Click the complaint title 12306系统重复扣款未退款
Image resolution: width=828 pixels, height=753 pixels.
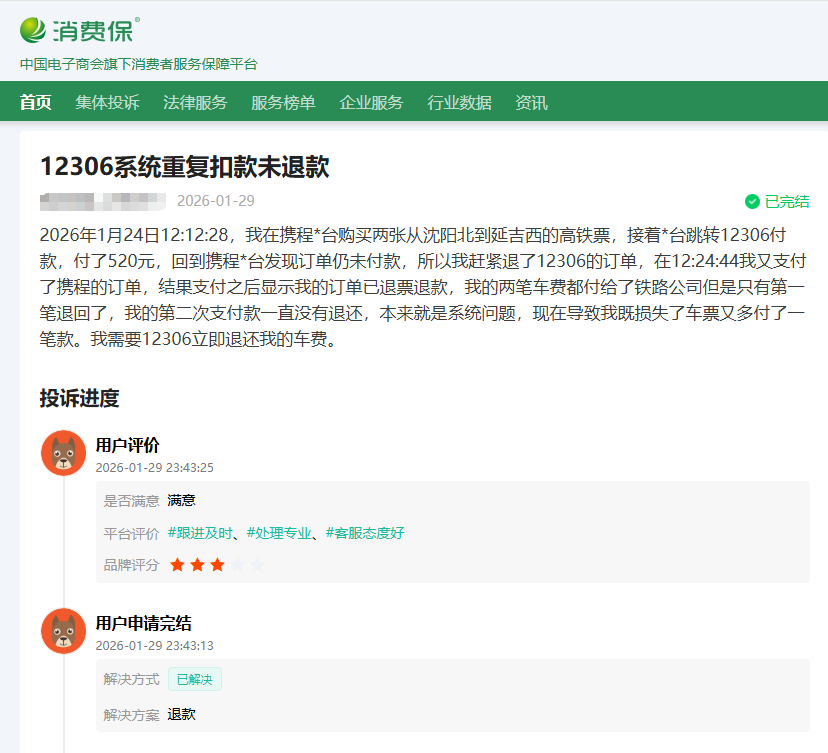coord(184,166)
